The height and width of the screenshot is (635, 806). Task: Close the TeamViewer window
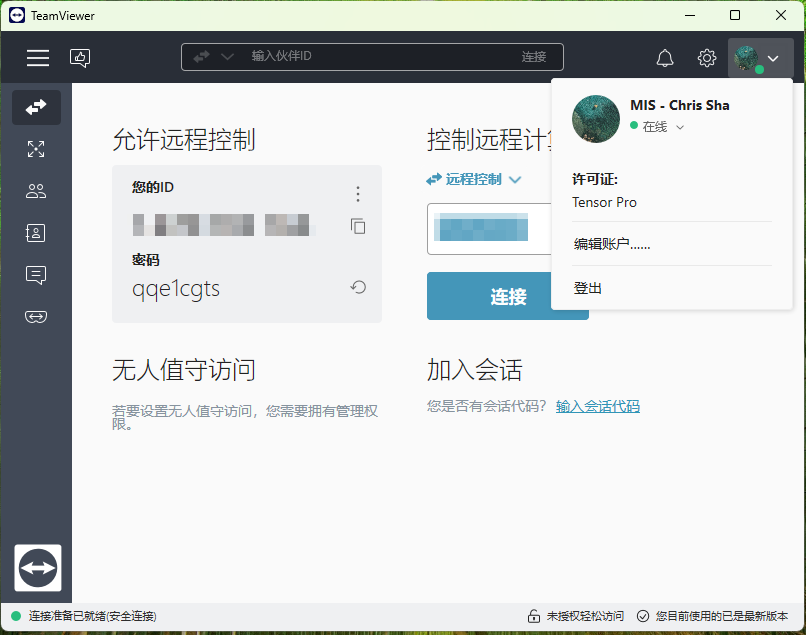(x=781, y=15)
